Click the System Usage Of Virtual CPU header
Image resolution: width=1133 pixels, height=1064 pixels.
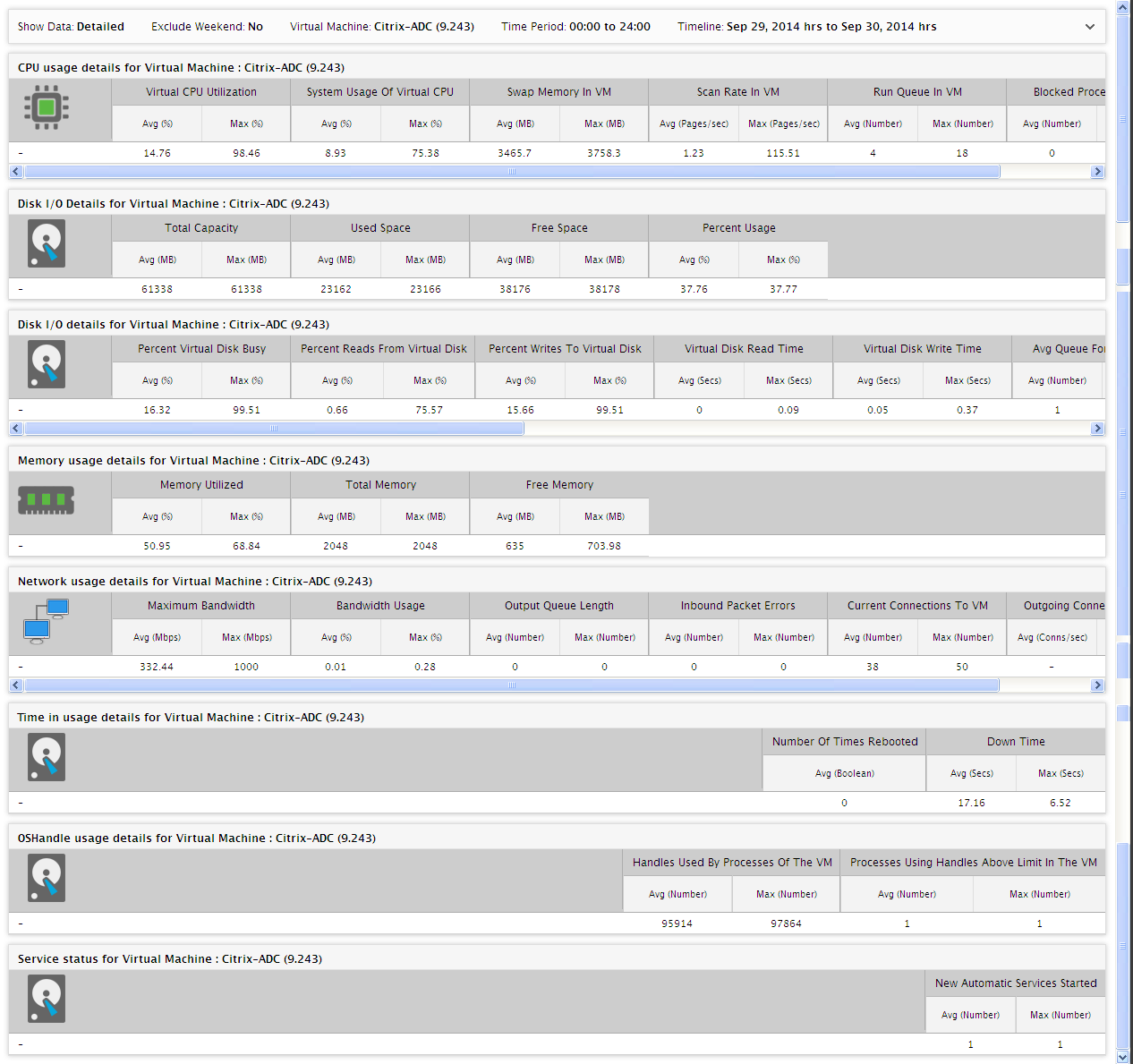(x=380, y=92)
